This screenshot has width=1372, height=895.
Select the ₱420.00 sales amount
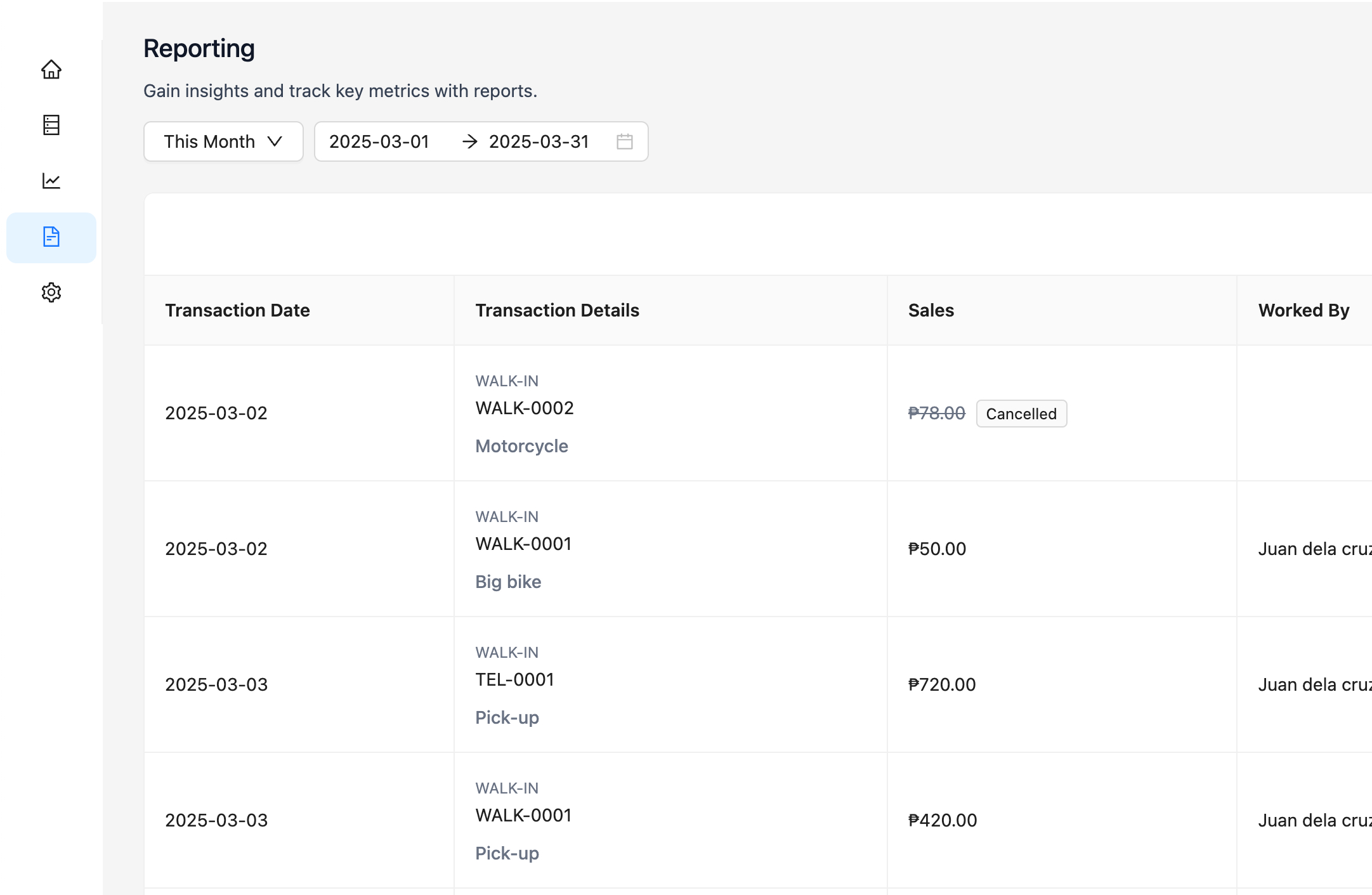tap(943, 820)
